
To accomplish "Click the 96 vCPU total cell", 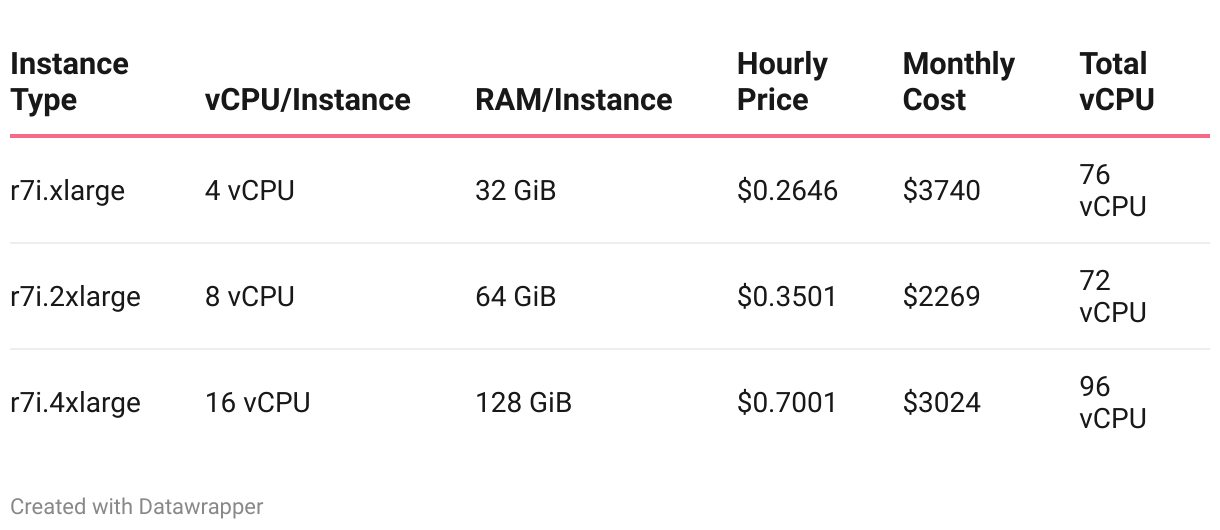I will click(x=1113, y=402).
